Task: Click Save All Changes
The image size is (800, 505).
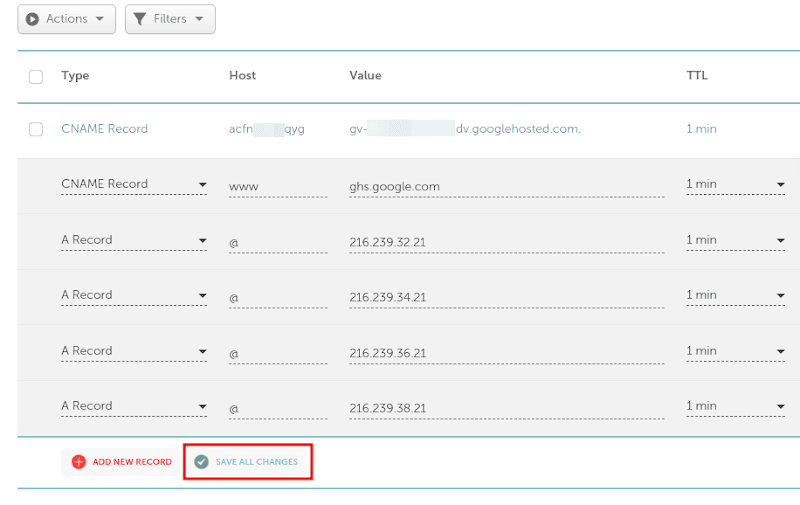Action: click(247, 462)
